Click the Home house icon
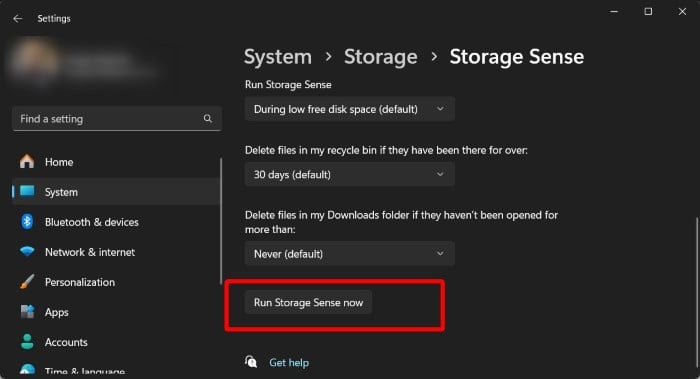This screenshot has height=379, width=700. pos(27,161)
